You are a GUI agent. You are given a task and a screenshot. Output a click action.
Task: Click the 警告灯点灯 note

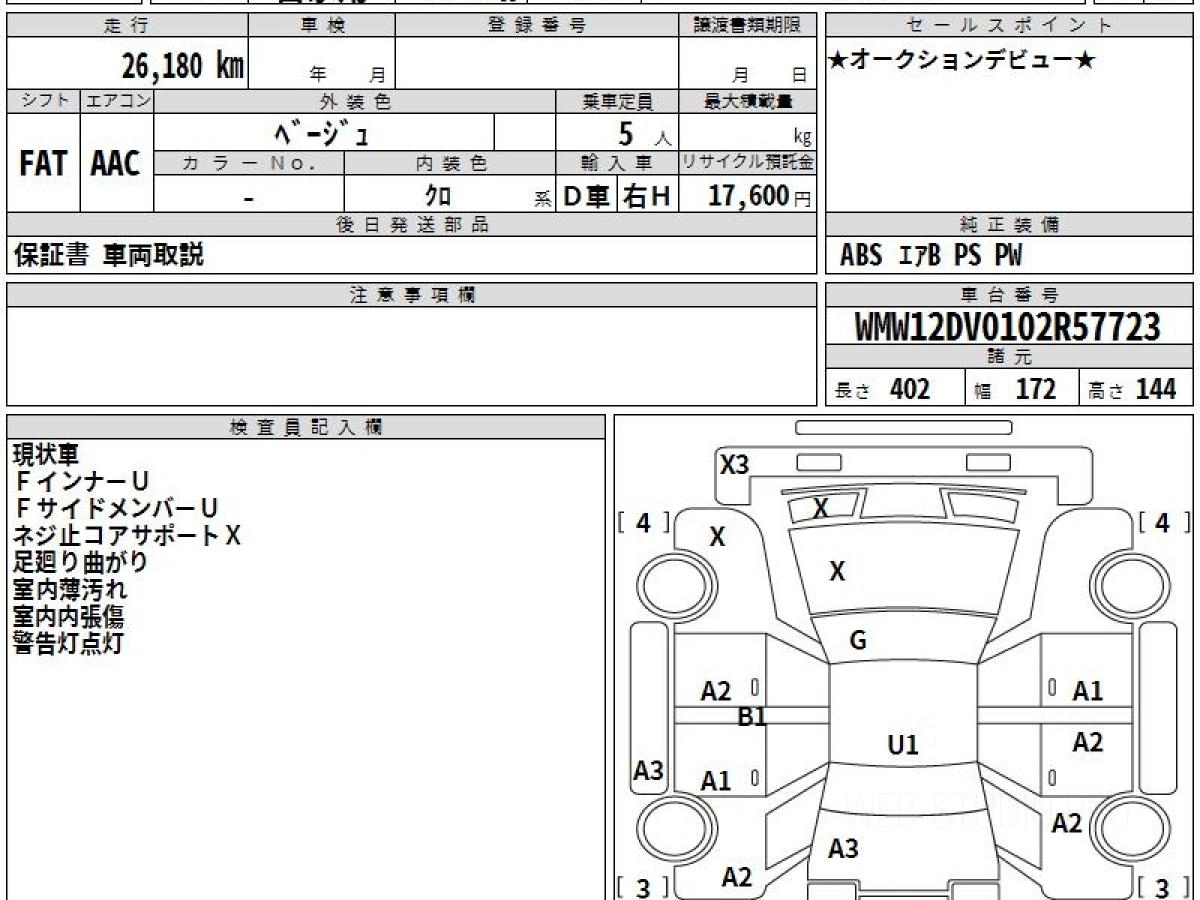(68, 644)
